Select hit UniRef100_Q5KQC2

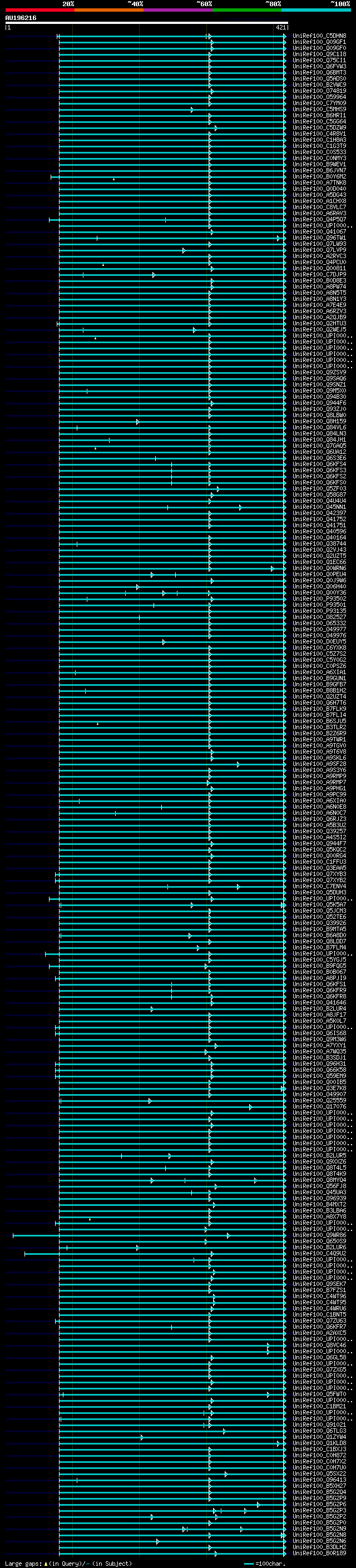pyautogui.click(x=319, y=850)
